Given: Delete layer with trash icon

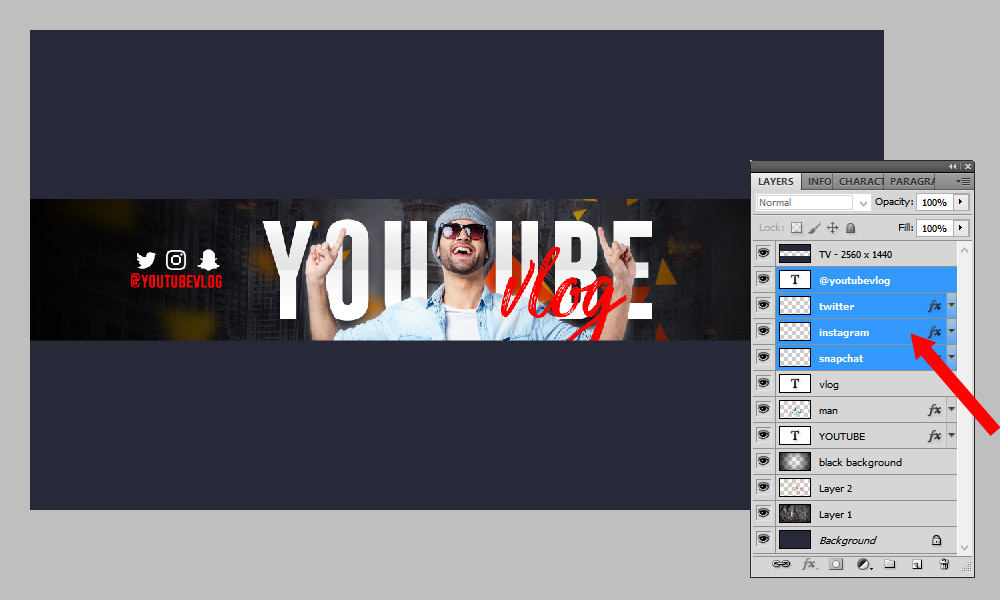Looking at the screenshot, I should pos(944,564).
